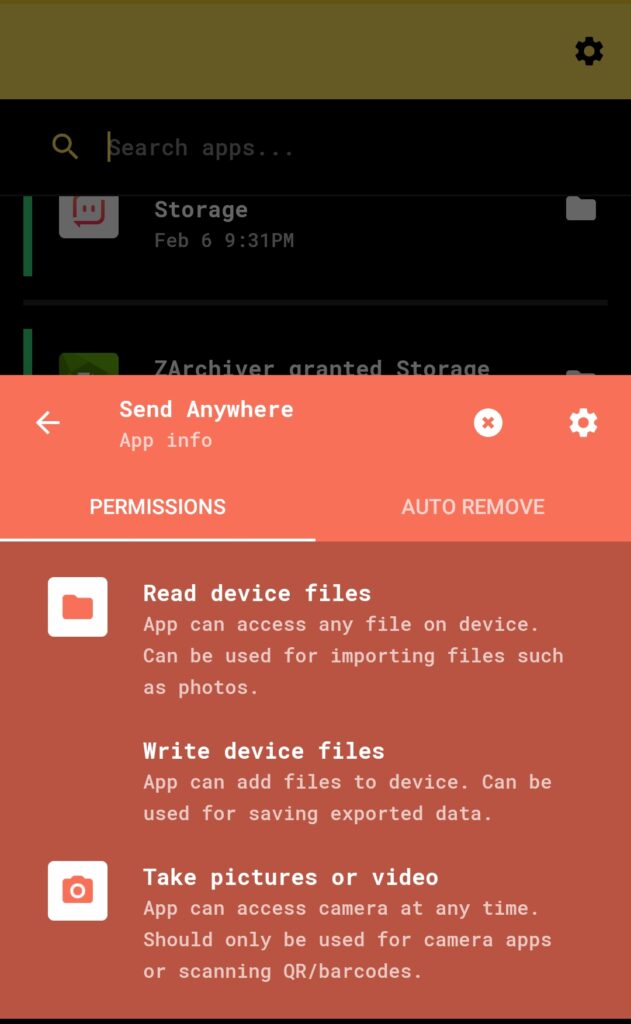This screenshot has height=1024, width=631.
Task: Open the app icon beside the Storage entry
Action: click(89, 217)
